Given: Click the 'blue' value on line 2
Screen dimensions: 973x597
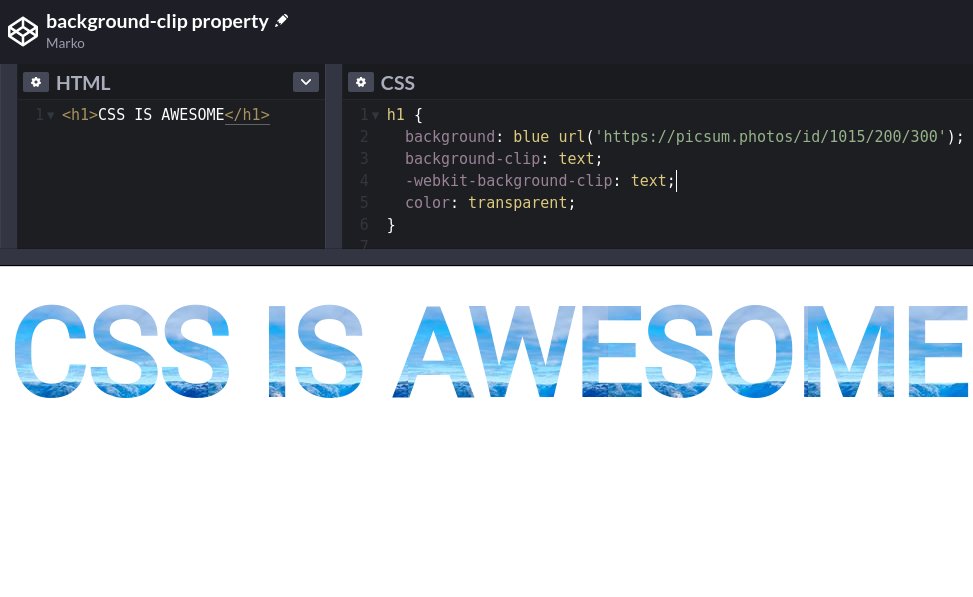Looking at the screenshot, I should 531,137.
